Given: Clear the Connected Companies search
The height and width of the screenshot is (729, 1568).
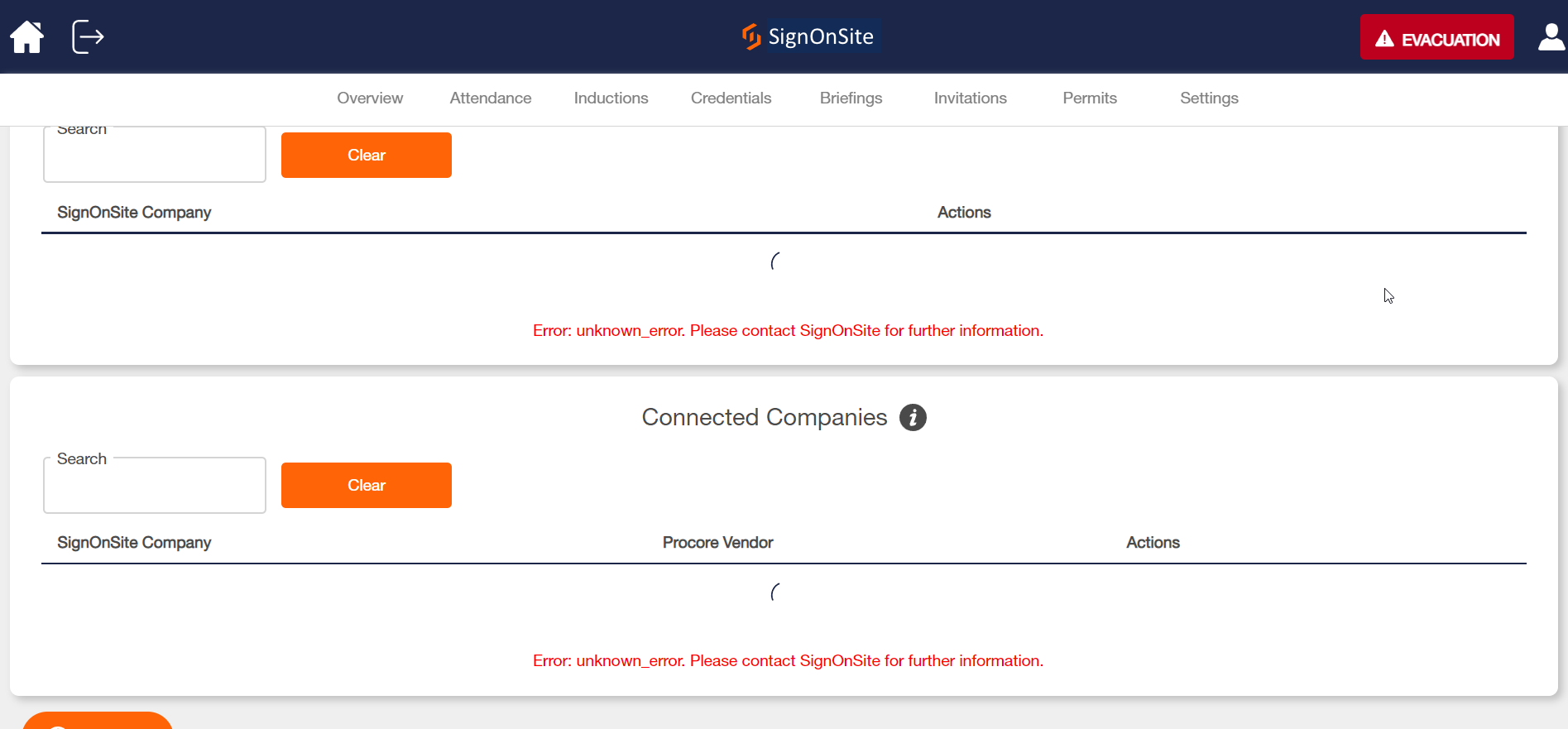Looking at the screenshot, I should coord(367,485).
